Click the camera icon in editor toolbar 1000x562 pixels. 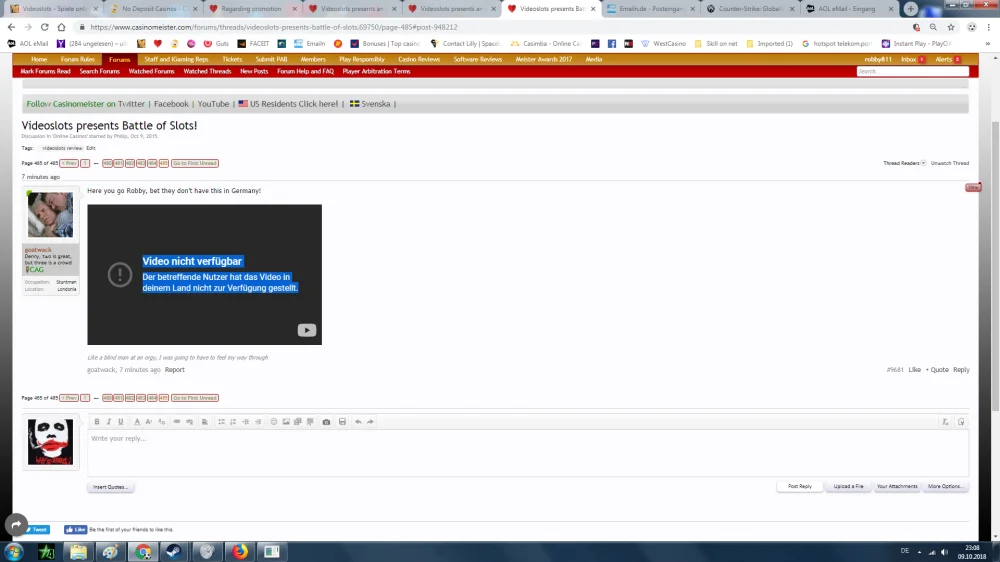point(326,422)
